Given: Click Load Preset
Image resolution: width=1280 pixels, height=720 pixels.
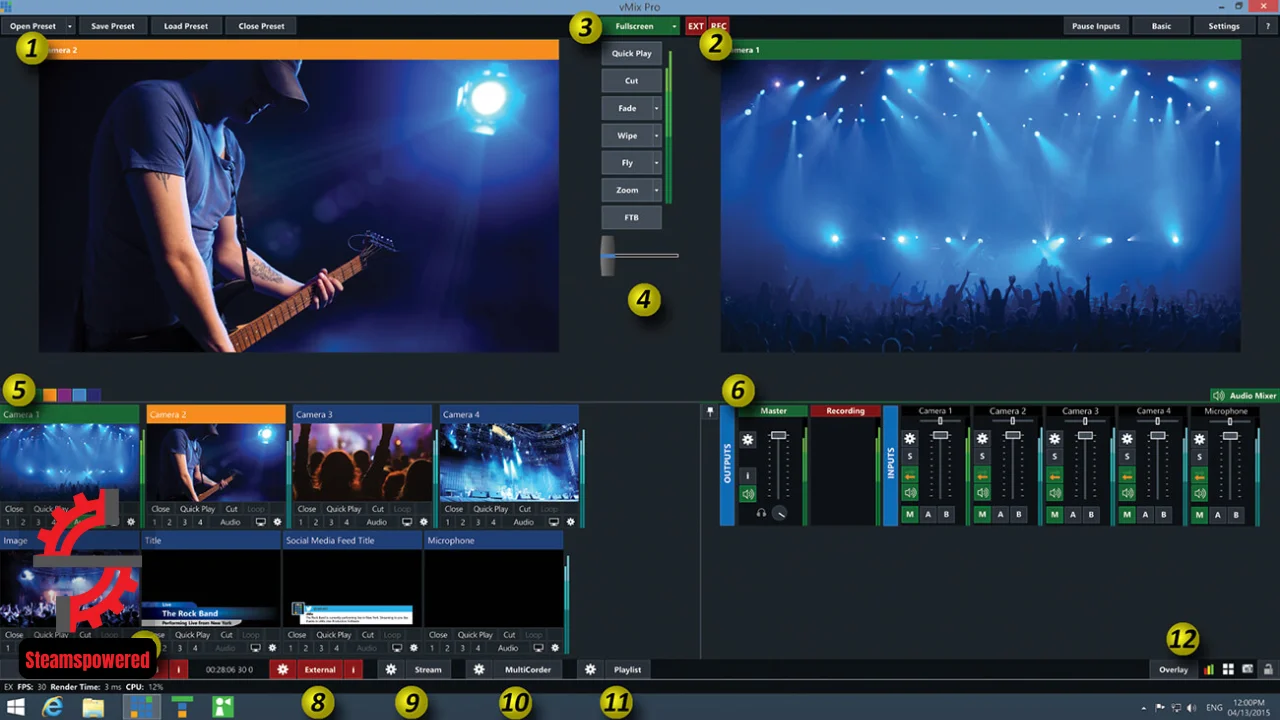Looking at the screenshot, I should 186,26.
